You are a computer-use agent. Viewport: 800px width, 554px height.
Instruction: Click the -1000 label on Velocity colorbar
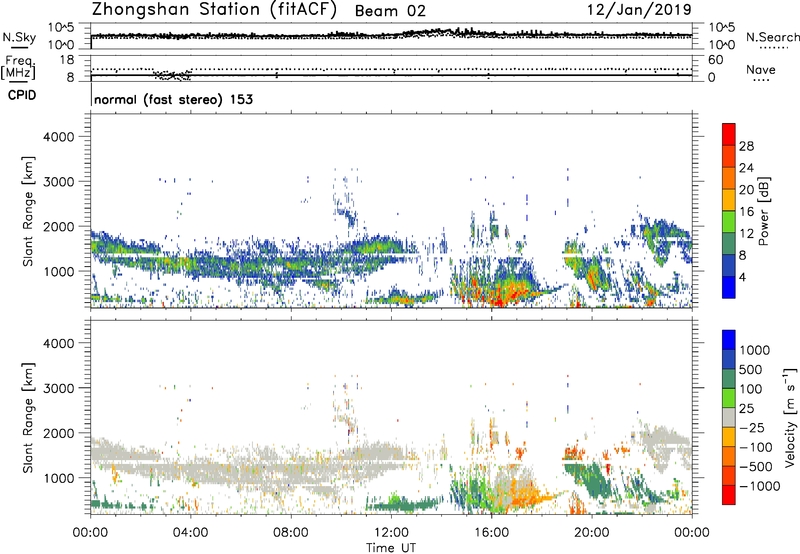pos(760,486)
